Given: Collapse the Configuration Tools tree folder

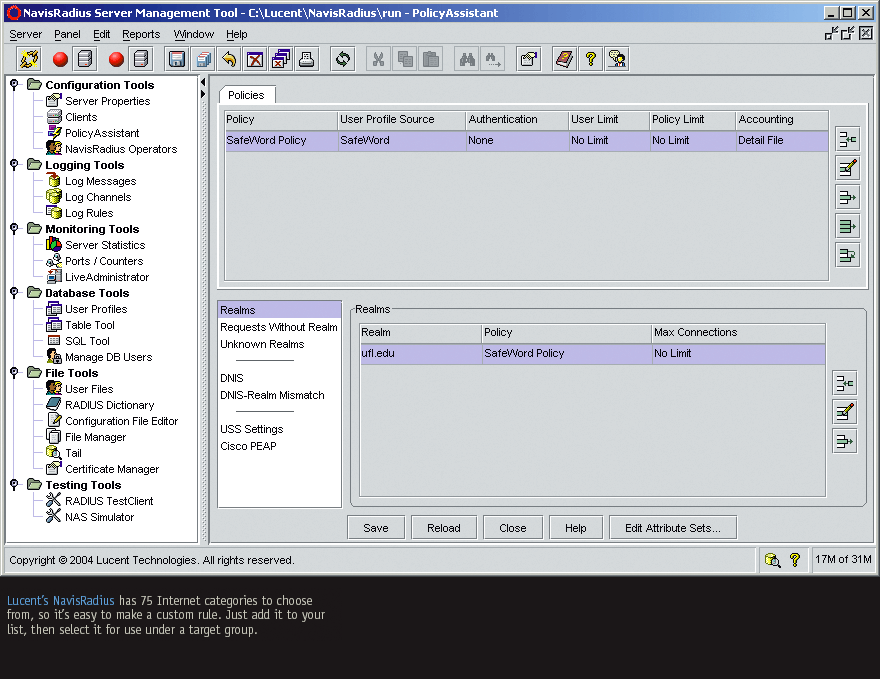Looking at the screenshot, I should click(x=14, y=85).
